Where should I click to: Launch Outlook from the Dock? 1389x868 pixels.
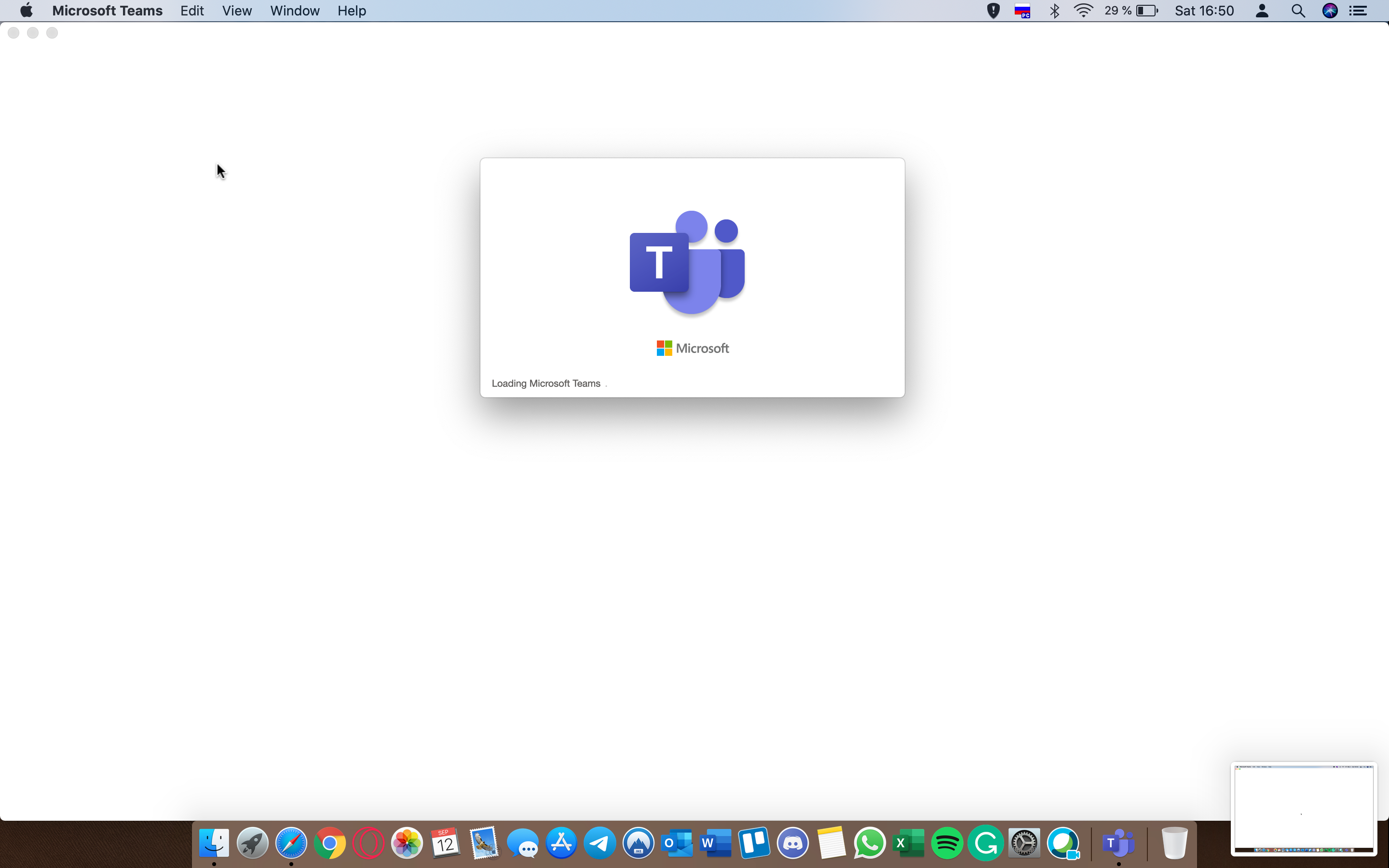pos(677,843)
